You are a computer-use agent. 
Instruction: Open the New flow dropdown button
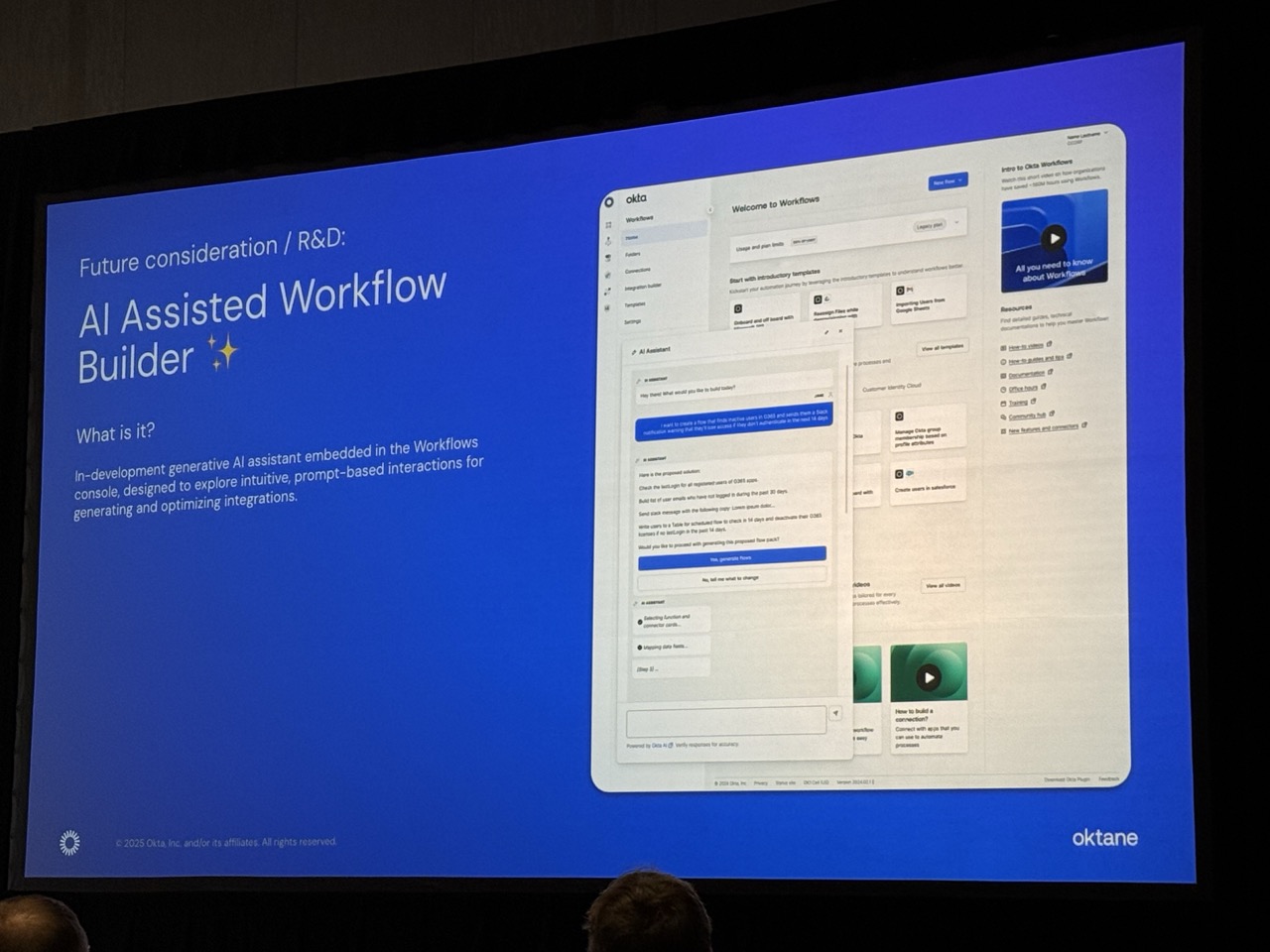point(948,182)
